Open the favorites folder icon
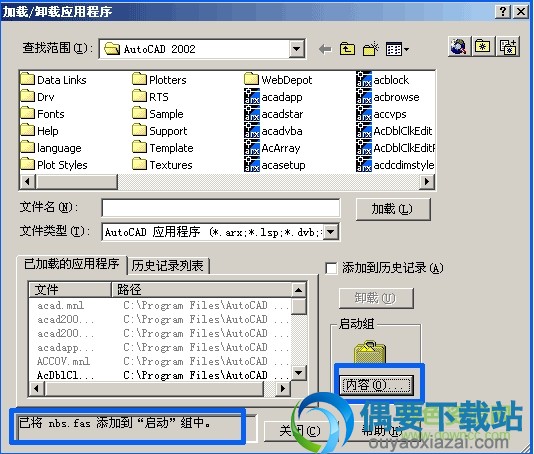Viewport: 534px width, 454px height. [483, 46]
